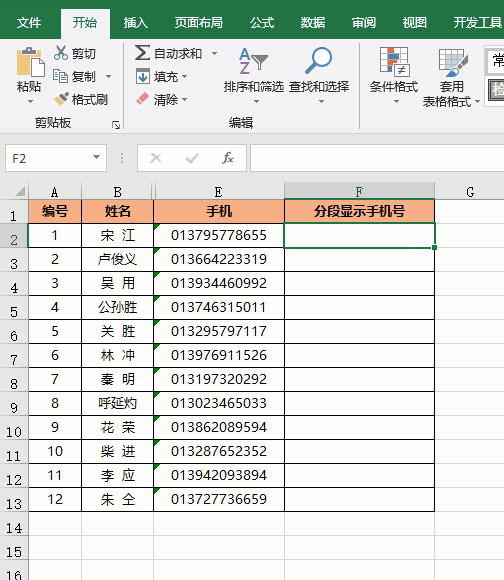Switch to the Developer (开发工具) tab
Screen dimensions: 504x580
point(478,23)
